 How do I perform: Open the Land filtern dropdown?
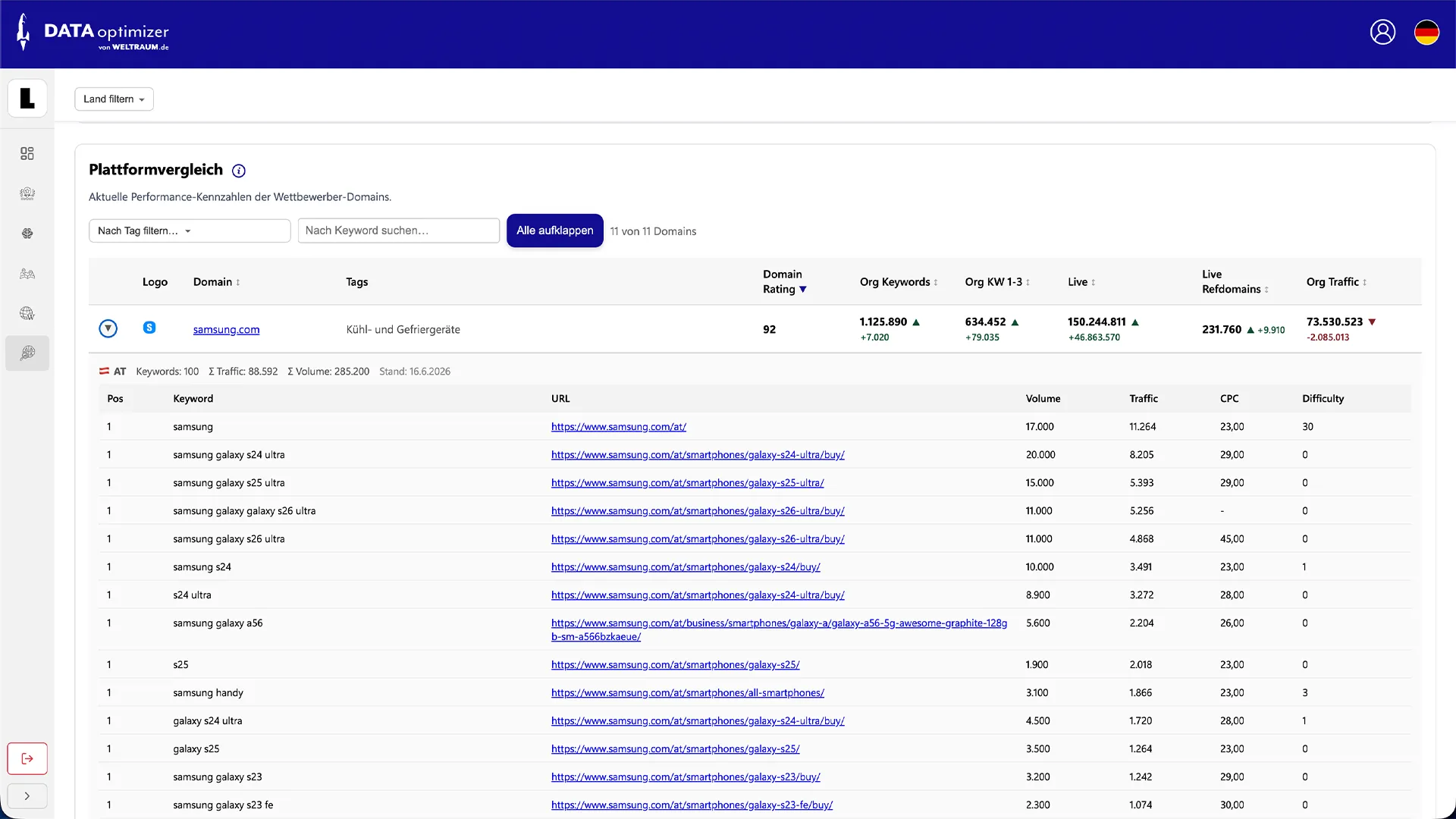point(114,99)
